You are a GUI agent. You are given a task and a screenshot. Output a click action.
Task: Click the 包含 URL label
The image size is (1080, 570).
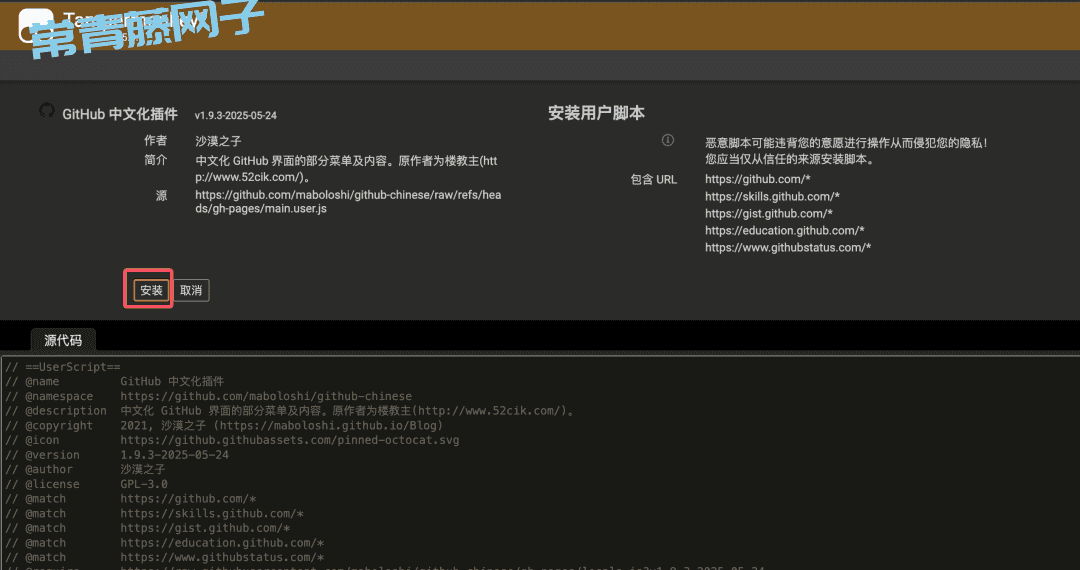point(654,180)
